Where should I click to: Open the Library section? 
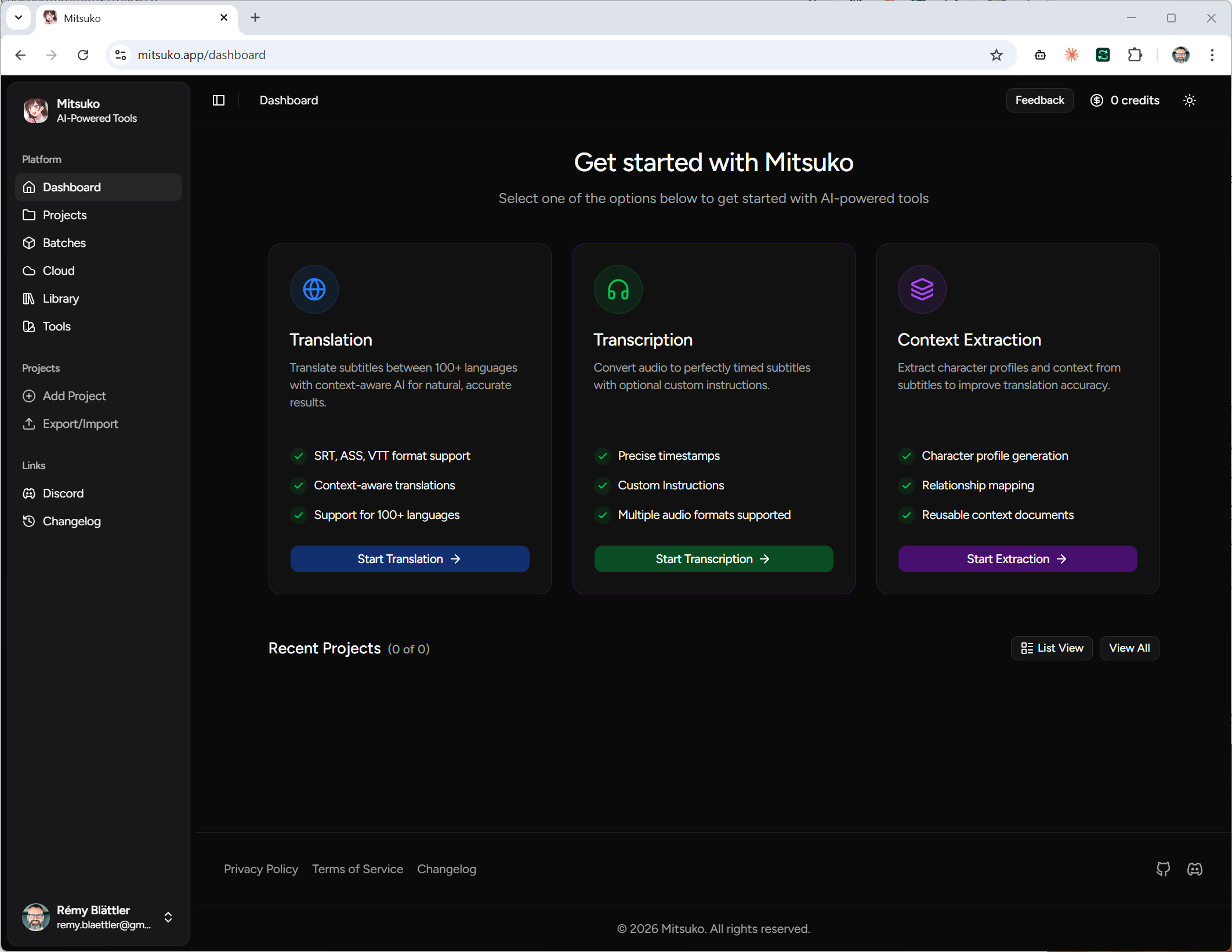[99, 299]
